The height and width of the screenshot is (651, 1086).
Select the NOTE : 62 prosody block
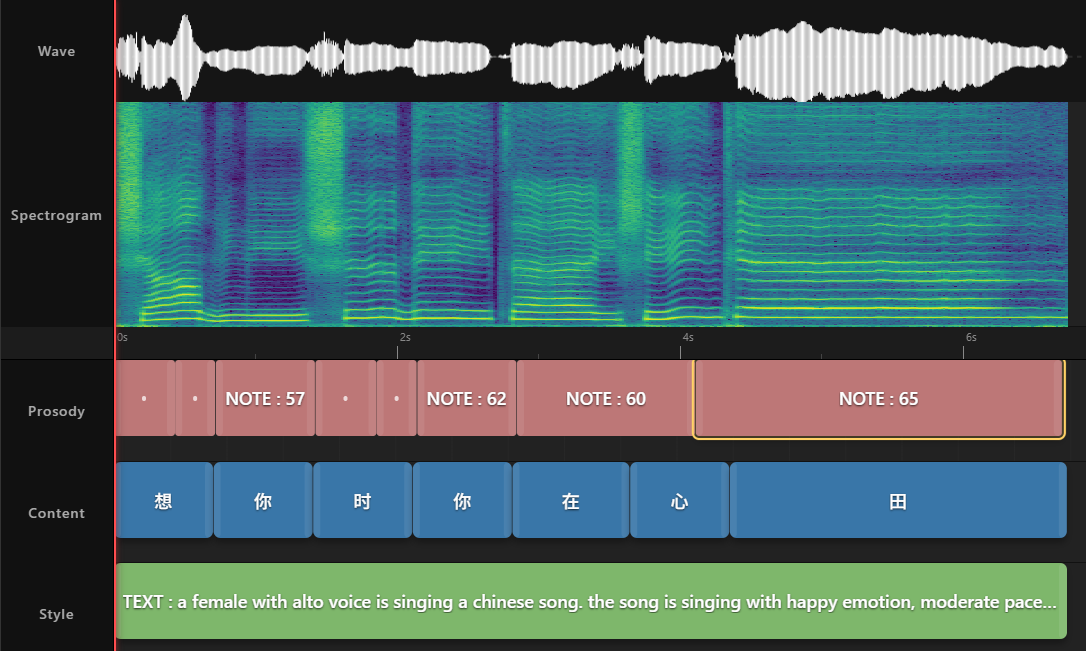click(467, 398)
